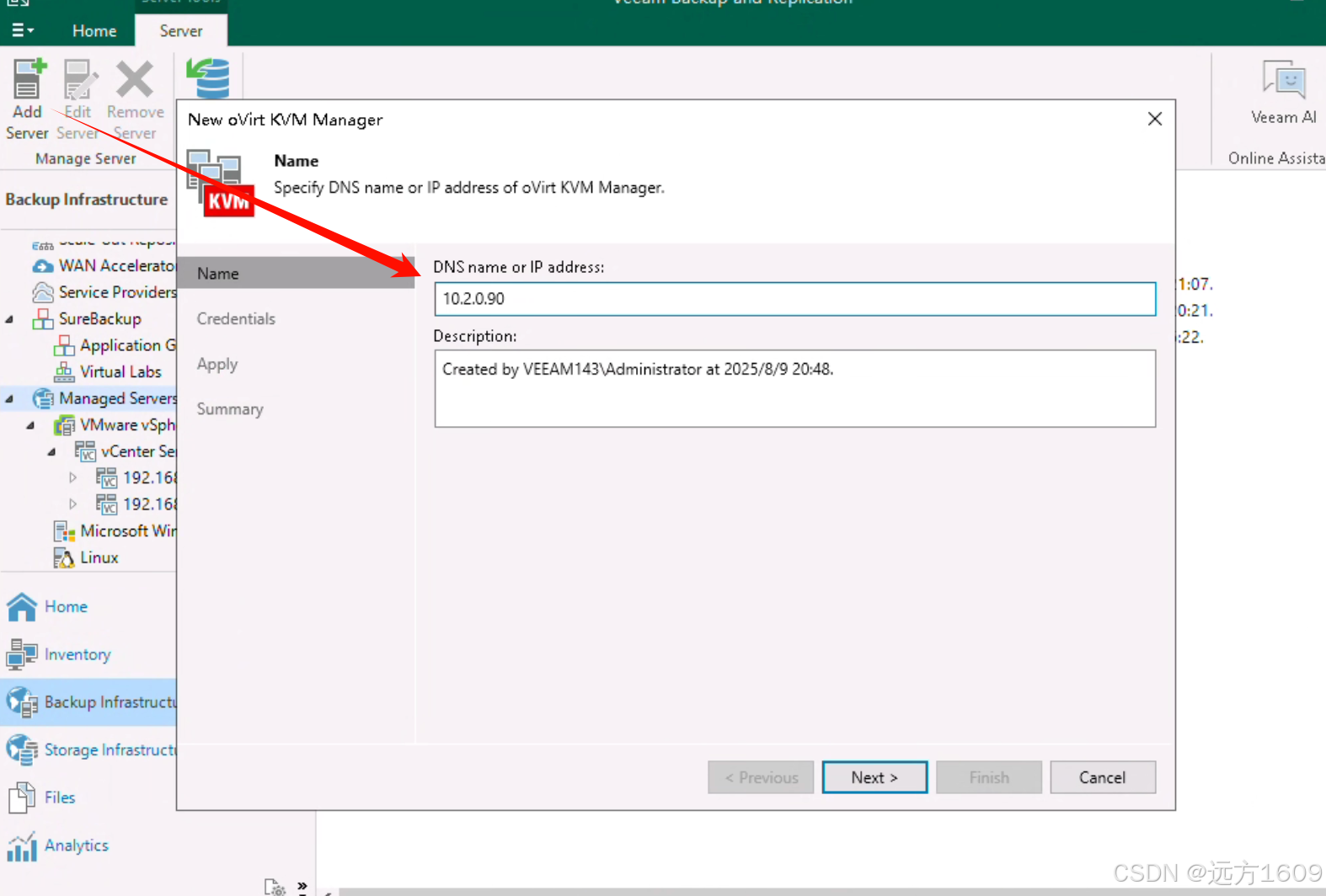Collapse the SureBackup tree node

coord(10,319)
